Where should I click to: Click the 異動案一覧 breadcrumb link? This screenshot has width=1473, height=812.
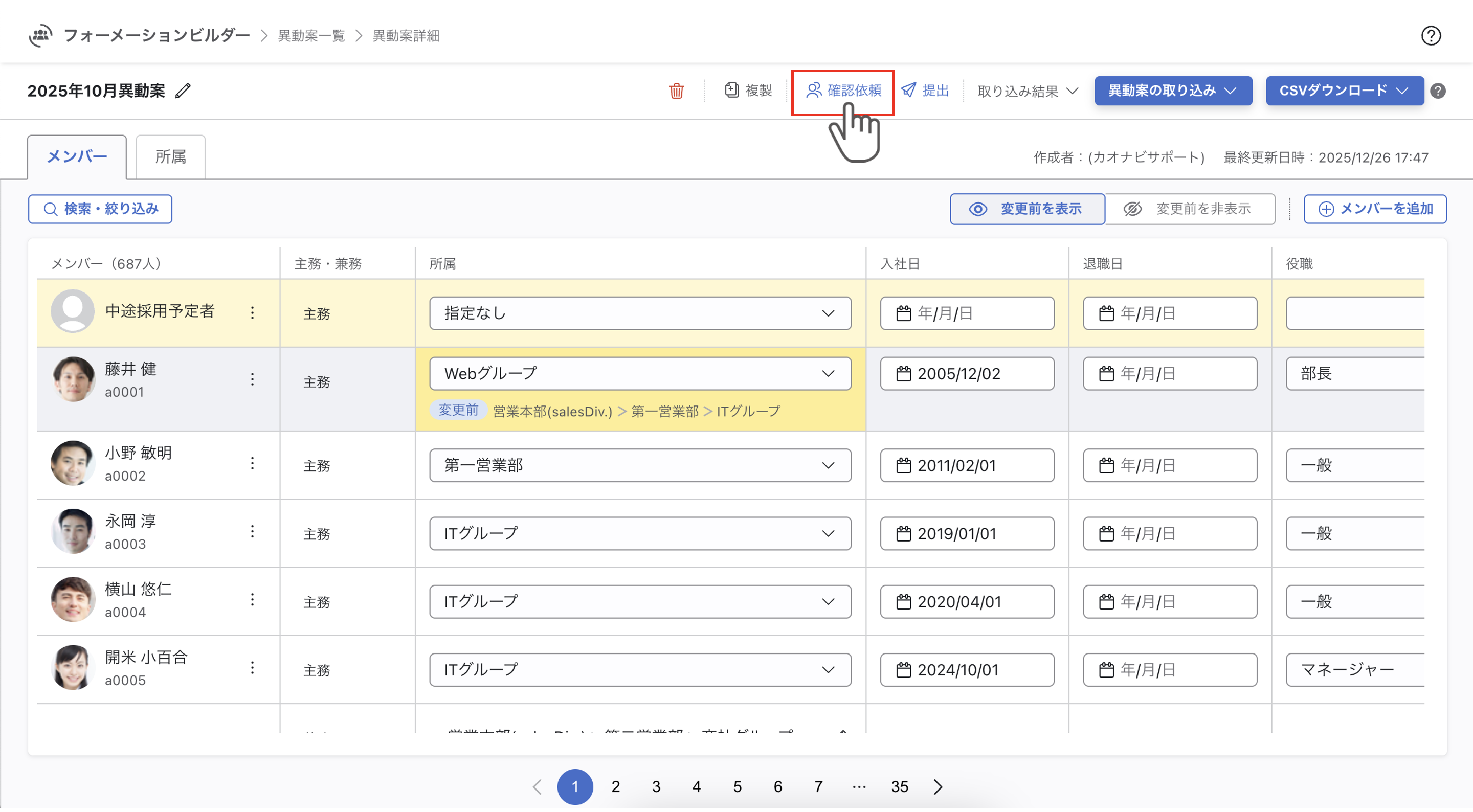(311, 36)
